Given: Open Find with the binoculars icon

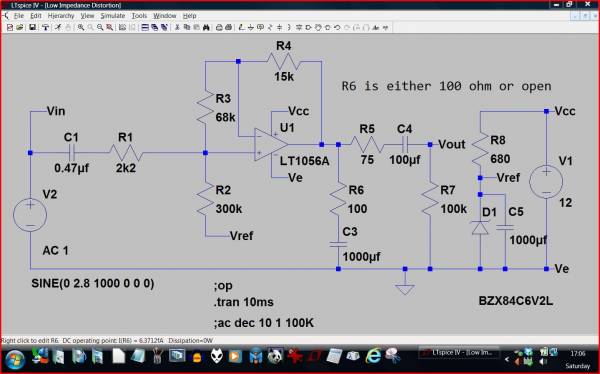Looking at the screenshot, I should 206,28.
